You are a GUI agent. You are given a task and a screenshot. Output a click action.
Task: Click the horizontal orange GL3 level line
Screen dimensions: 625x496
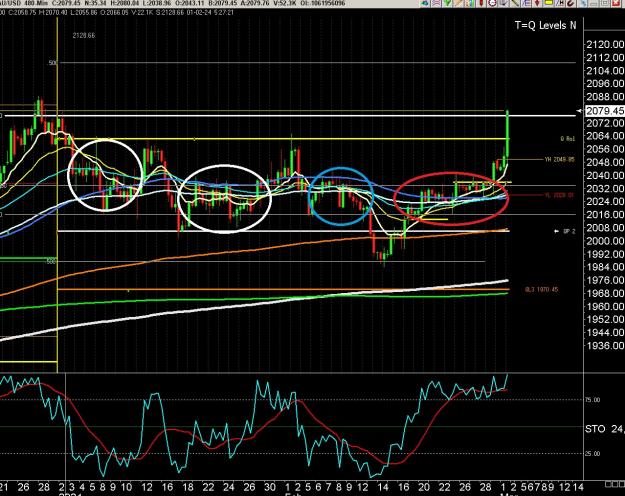284,289
